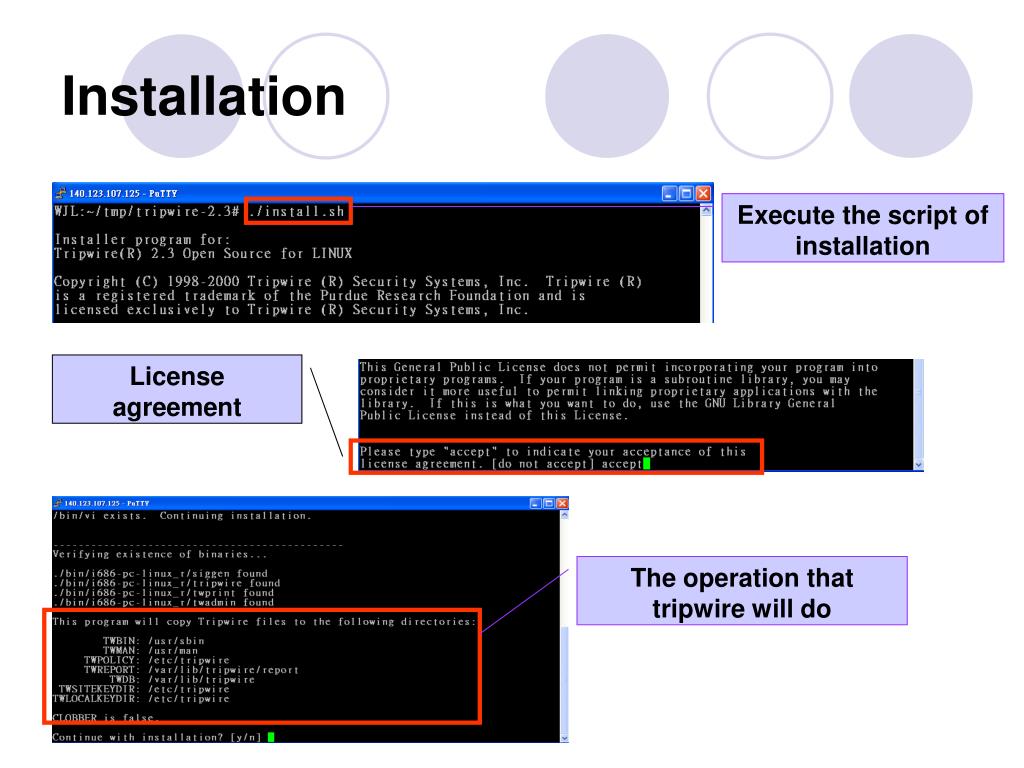Image resolution: width=1024 pixels, height=768 pixels.
Task: Click the bottom terminal's scroll-down arrow
Action: (564, 737)
